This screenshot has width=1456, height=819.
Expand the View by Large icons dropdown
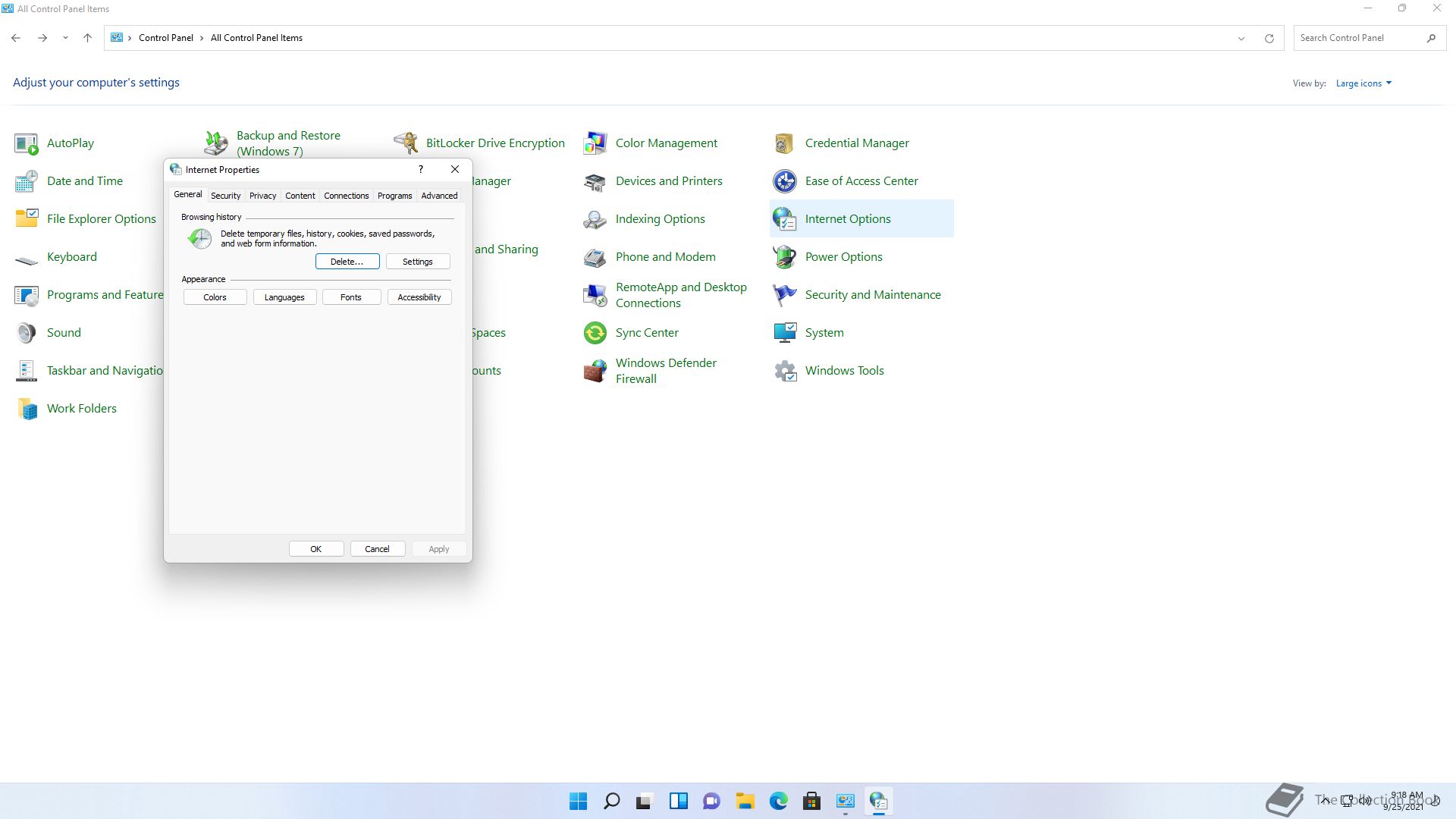point(1363,83)
